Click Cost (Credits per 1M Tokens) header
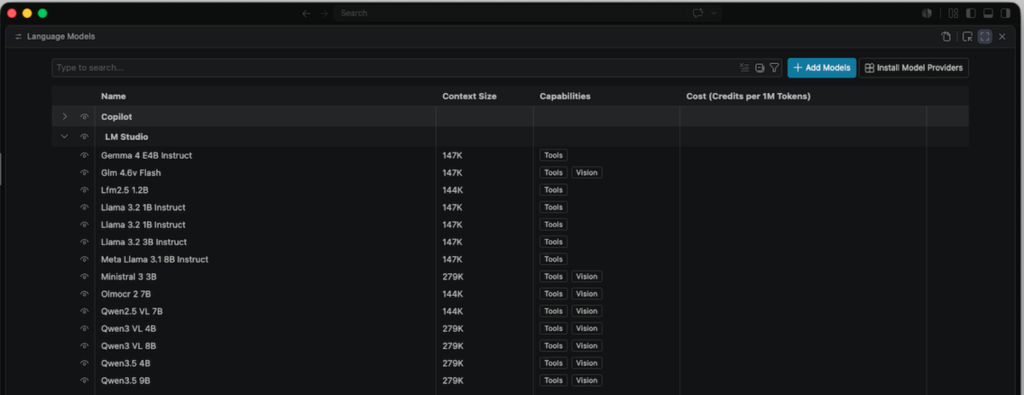The height and width of the screenshot is (395, 1024). pos(748,96)
